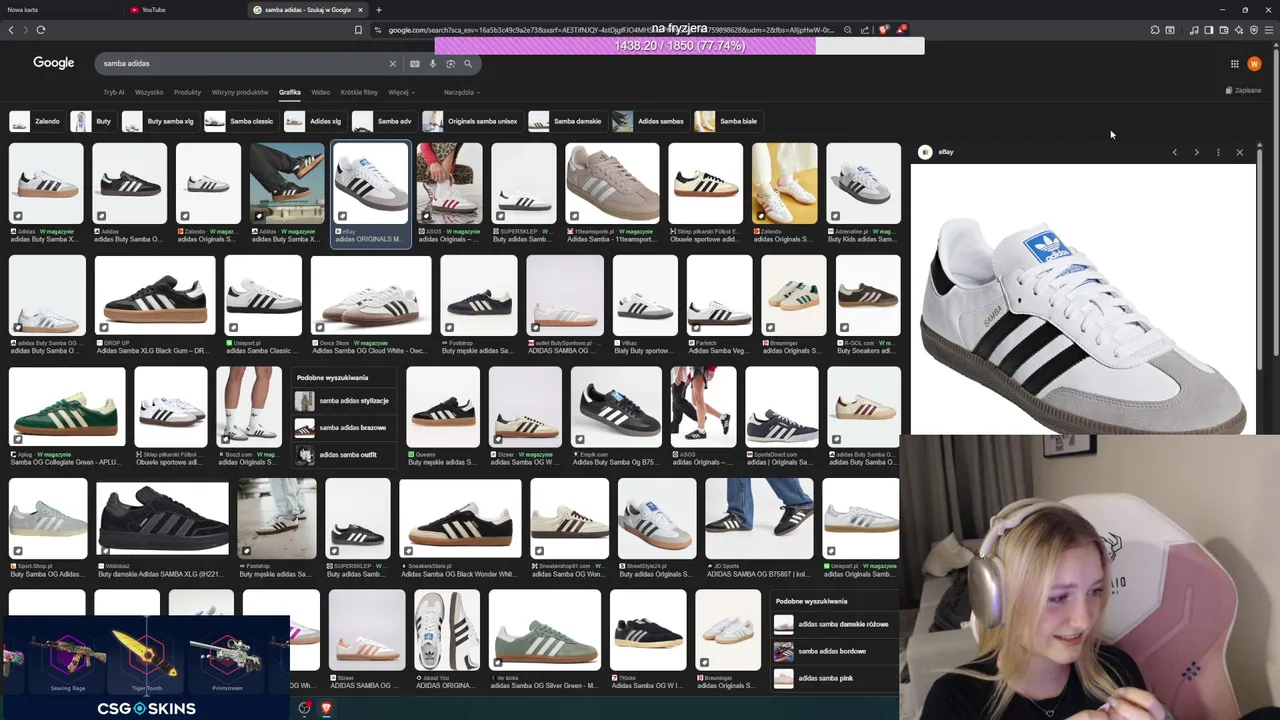Filter by Adidas xlg chip
The image size is (1280, 720).
314,121
